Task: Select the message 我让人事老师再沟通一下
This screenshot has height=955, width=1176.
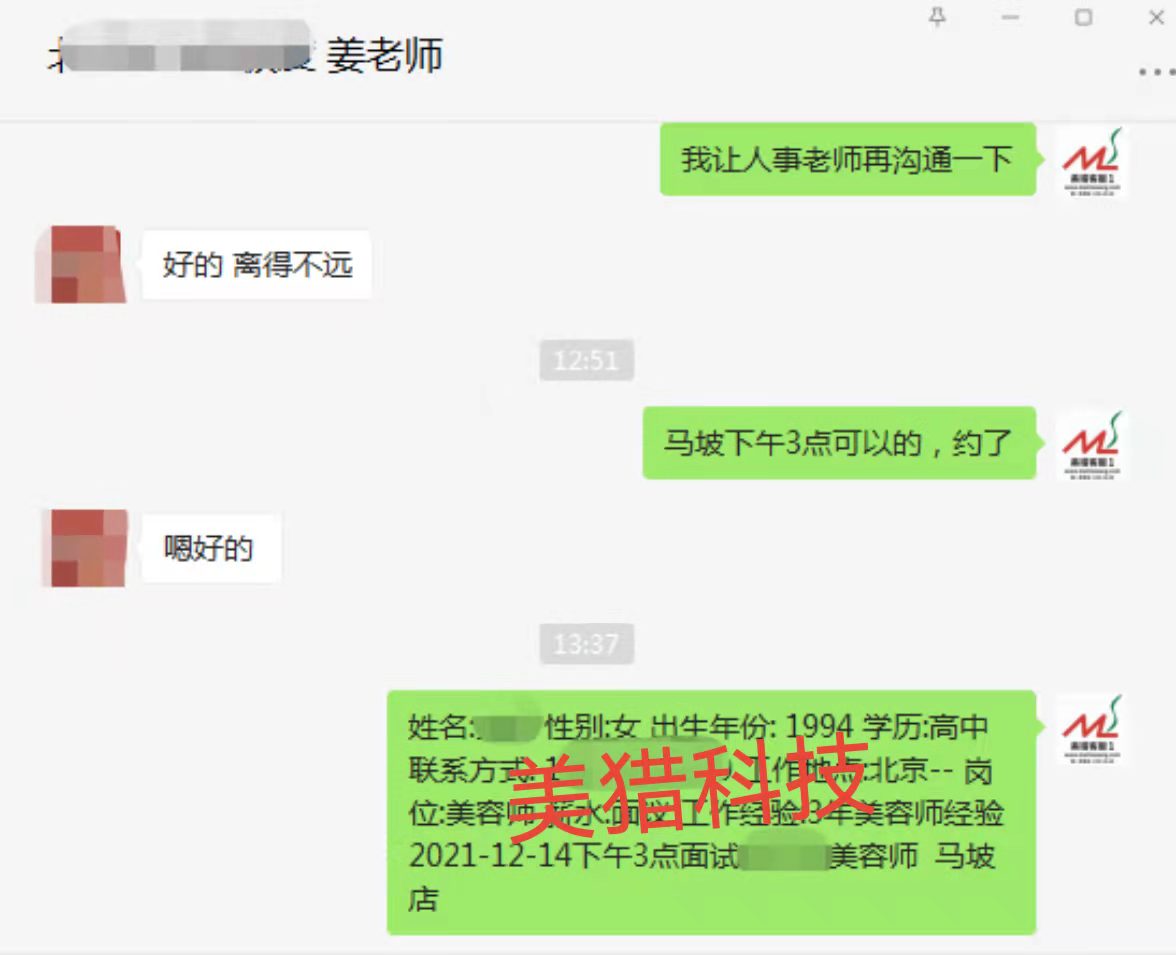Action: tap(848, 159)
